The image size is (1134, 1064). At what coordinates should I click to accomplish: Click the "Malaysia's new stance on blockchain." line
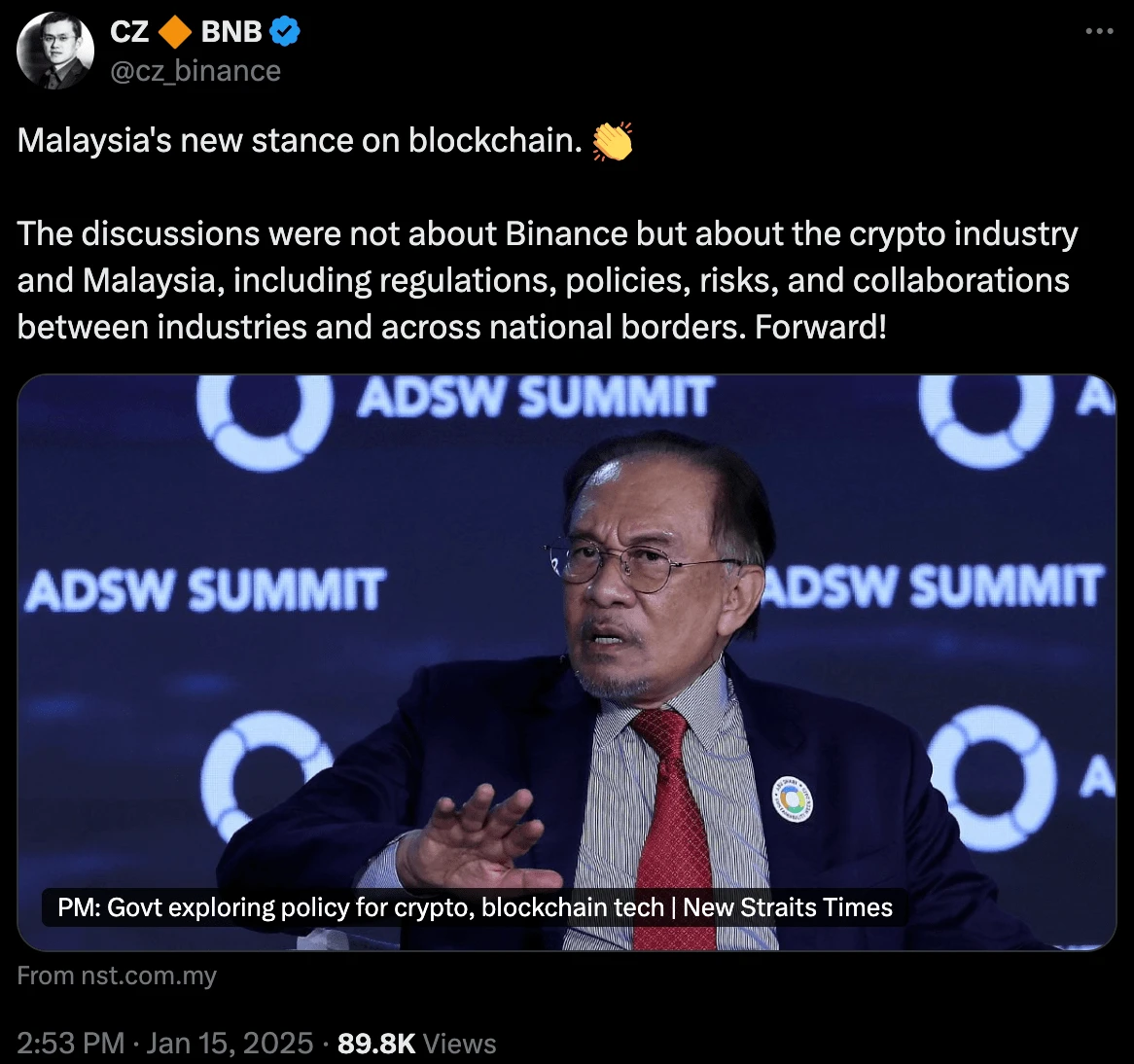tap(300, 141)
